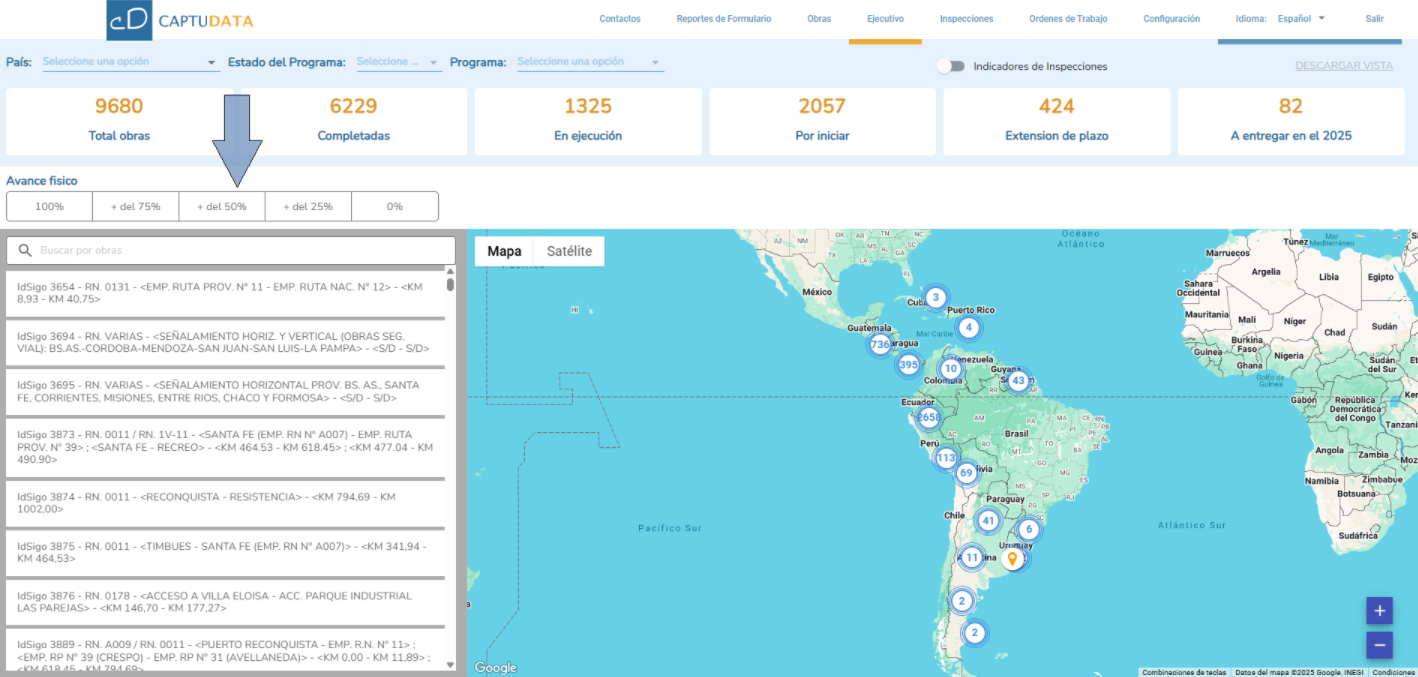Image resolution: width=1418 pixels, height=677 pixels.
Task: Click the map cluster marker labeled 69
Action: click(x=965, y=473)
